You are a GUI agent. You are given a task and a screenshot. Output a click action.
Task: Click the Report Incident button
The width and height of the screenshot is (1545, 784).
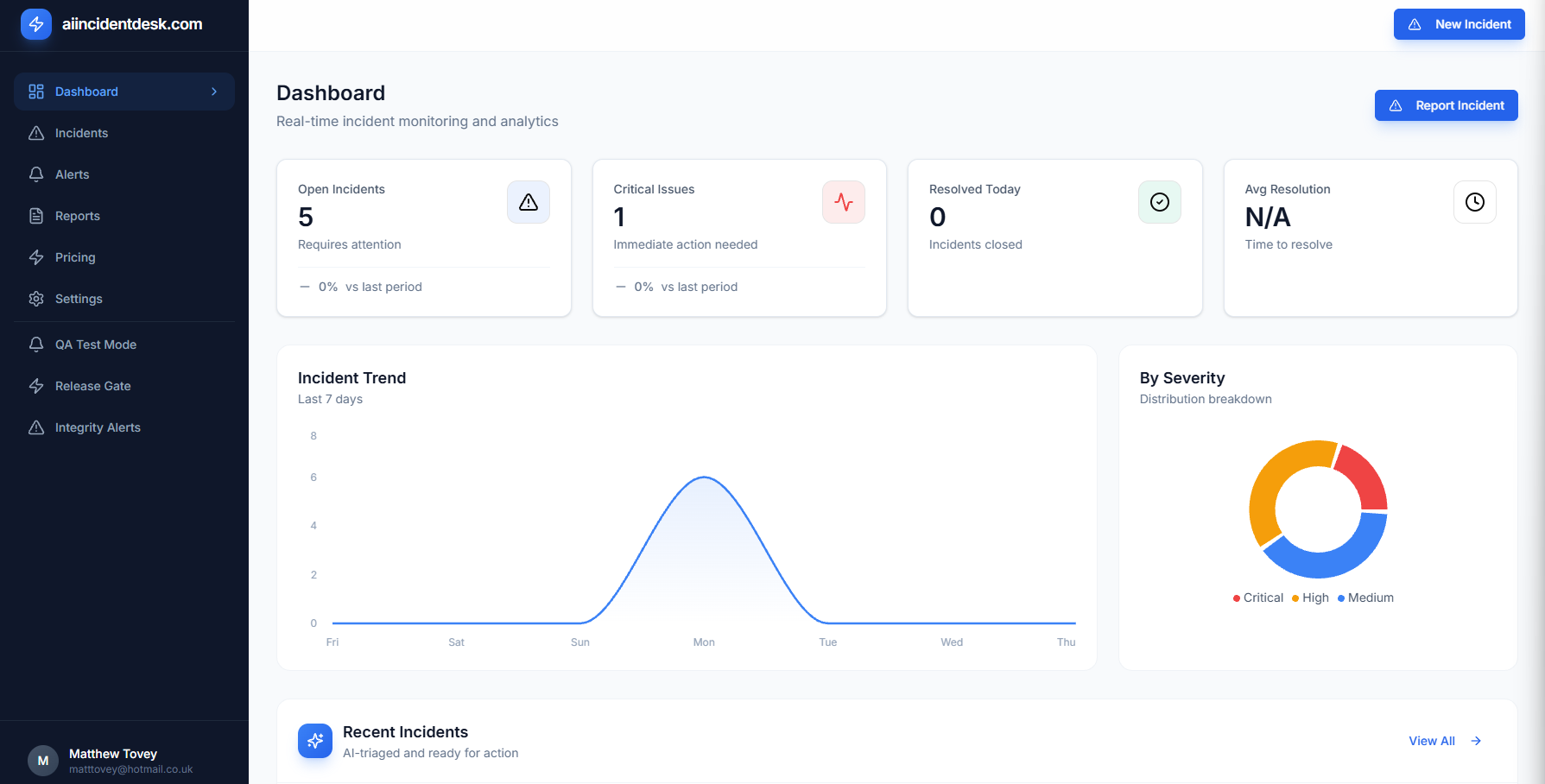(x=1447, y=105)
